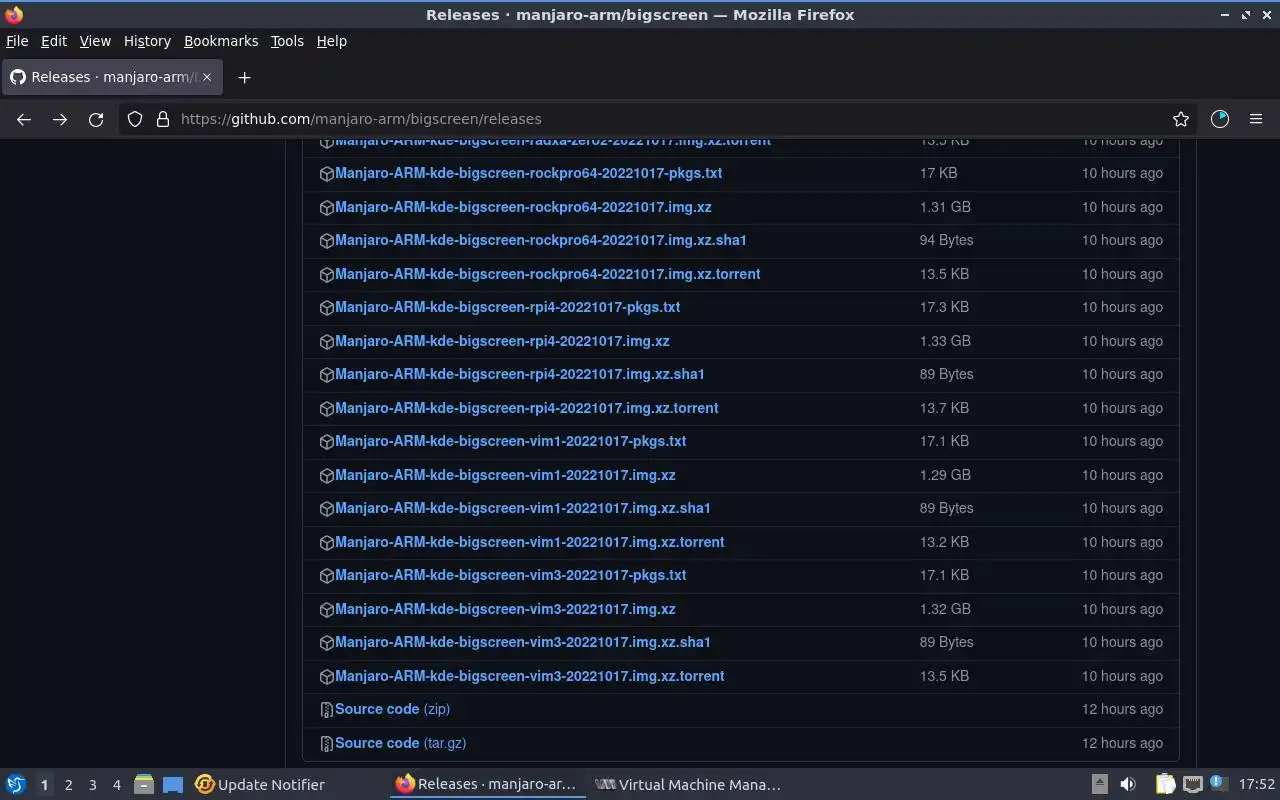This screenshot has height=800, width=1280.
Task: Download vim3-20221017.img.xz.sha1
Action: (x=523, y=642)
